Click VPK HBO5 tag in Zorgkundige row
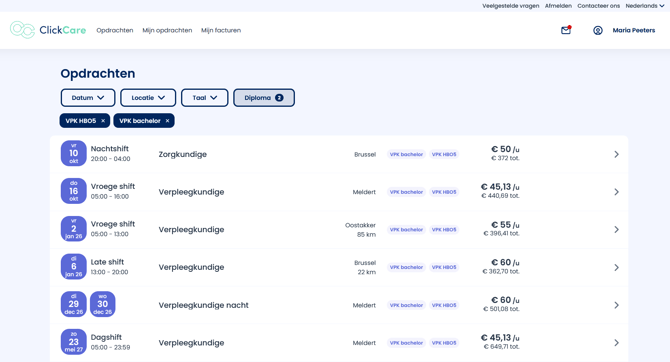Viewport: 670px width, 362px height. pos(444,154)
